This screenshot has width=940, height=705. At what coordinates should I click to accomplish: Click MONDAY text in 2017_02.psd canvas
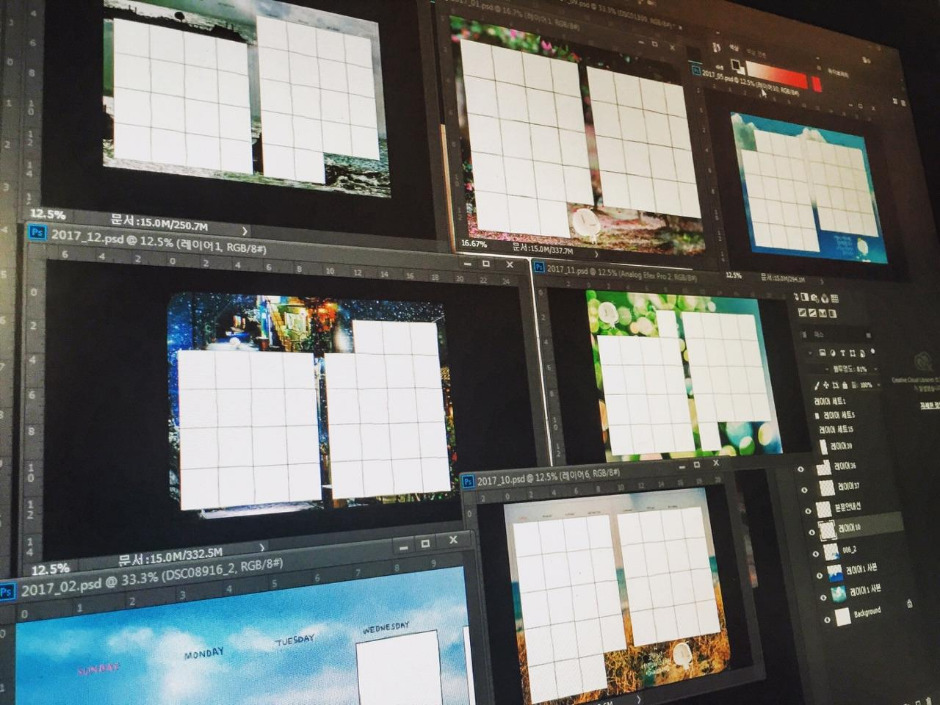(x=204, y=652)
